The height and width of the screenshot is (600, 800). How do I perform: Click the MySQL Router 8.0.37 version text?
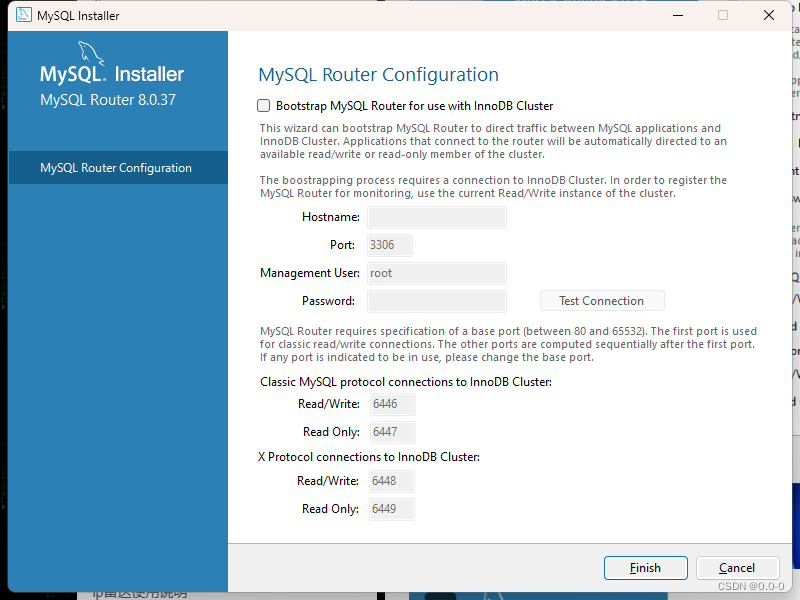point(108,99)
